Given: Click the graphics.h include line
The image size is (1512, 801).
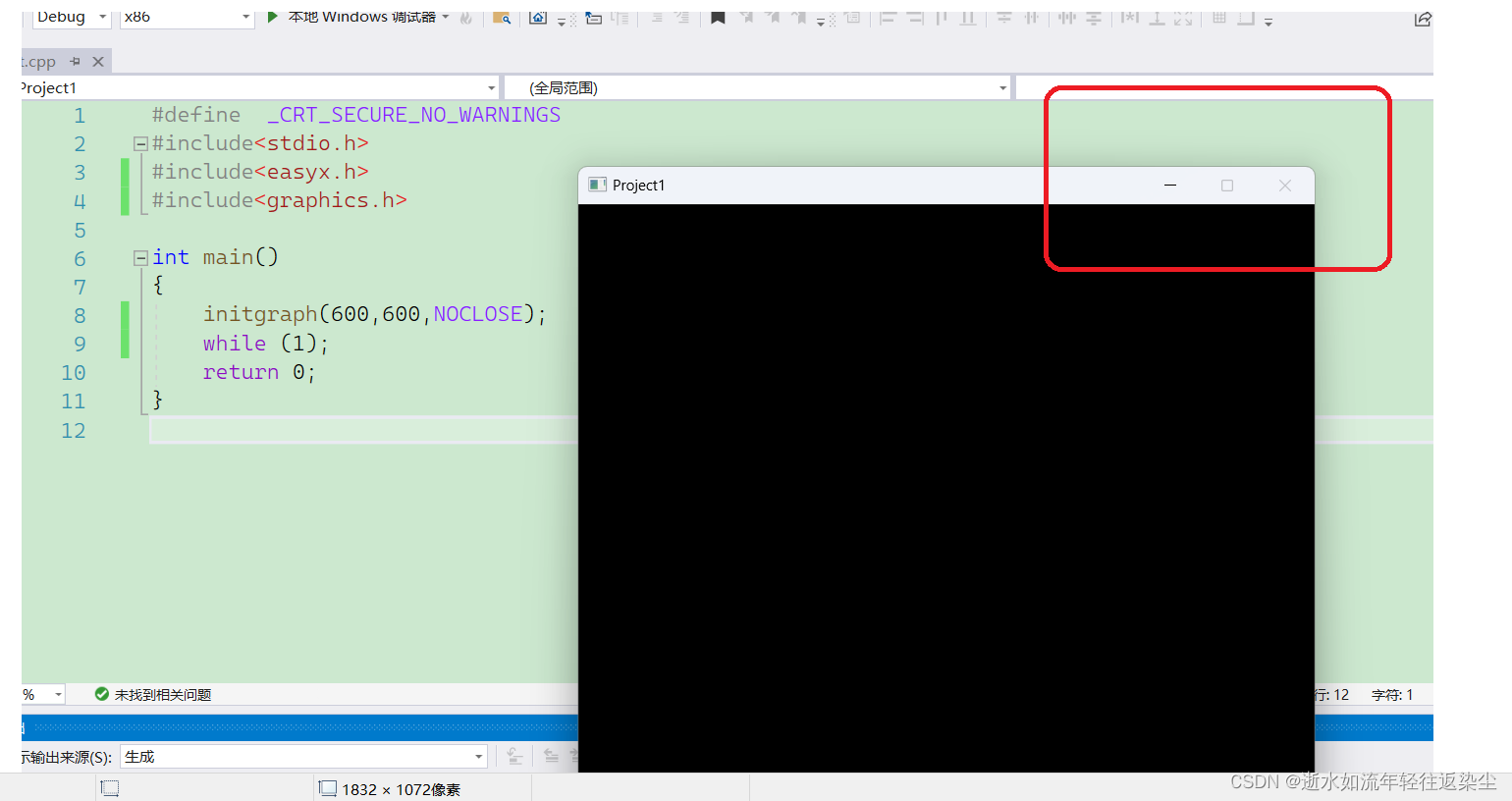Looking at the screenshot, I should pyautogui.click(x=279, y=200).
